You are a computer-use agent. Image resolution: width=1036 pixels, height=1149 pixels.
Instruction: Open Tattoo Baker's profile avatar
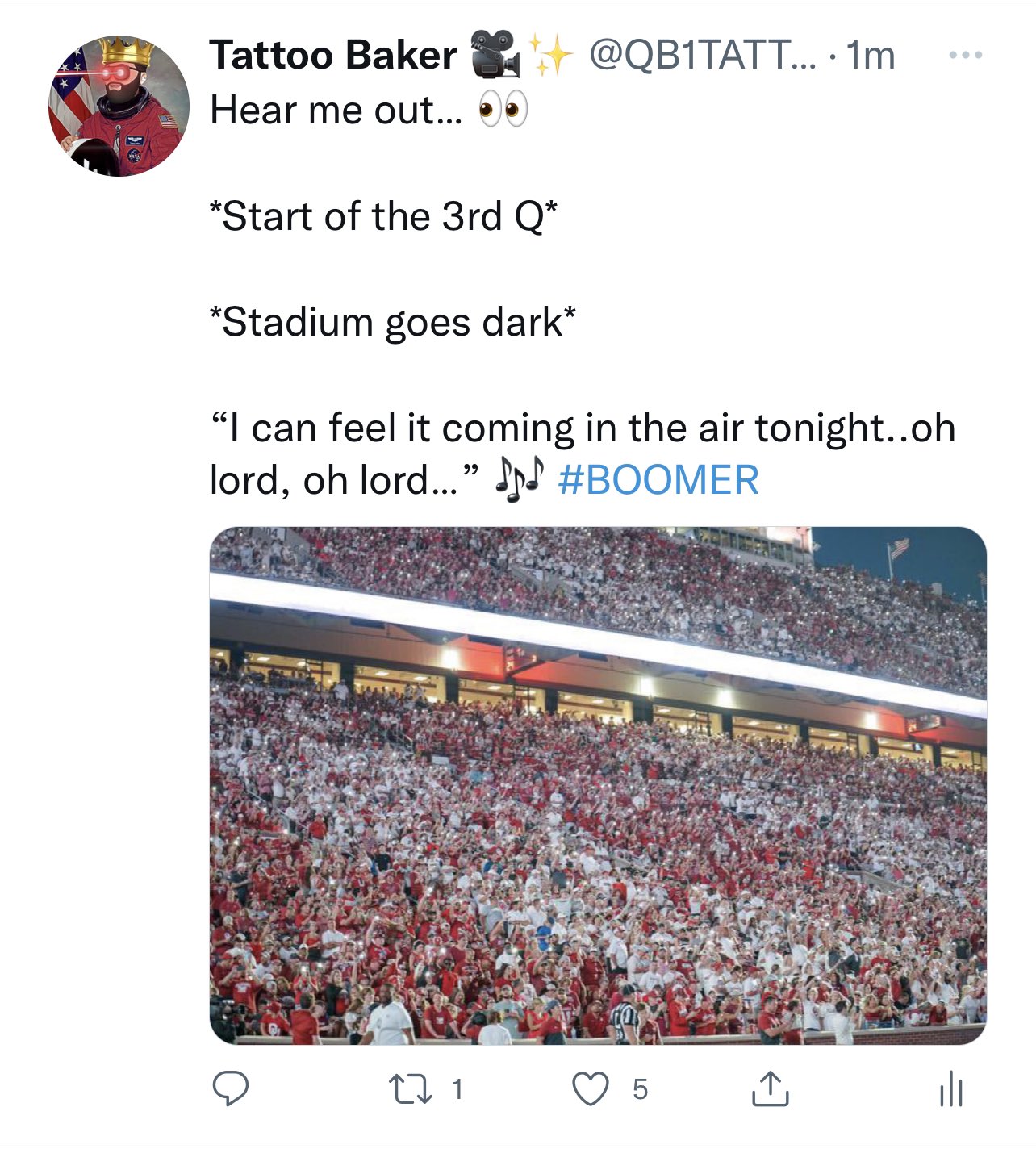(x=119, y=106)
